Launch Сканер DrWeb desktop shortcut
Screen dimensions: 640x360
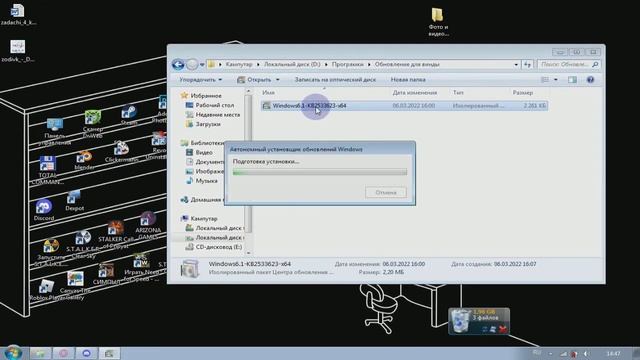click(93, 124)
